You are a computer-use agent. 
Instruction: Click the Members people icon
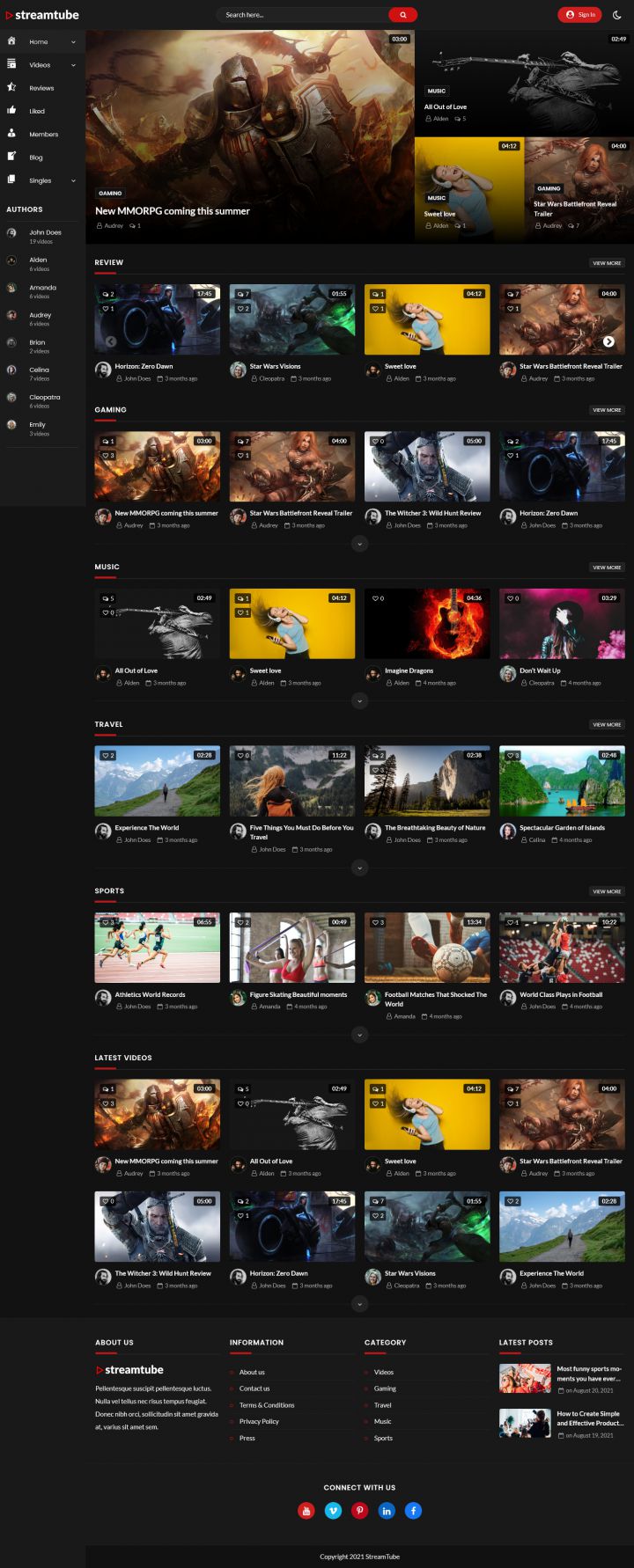pyautogui.click(x=11, y=133)
